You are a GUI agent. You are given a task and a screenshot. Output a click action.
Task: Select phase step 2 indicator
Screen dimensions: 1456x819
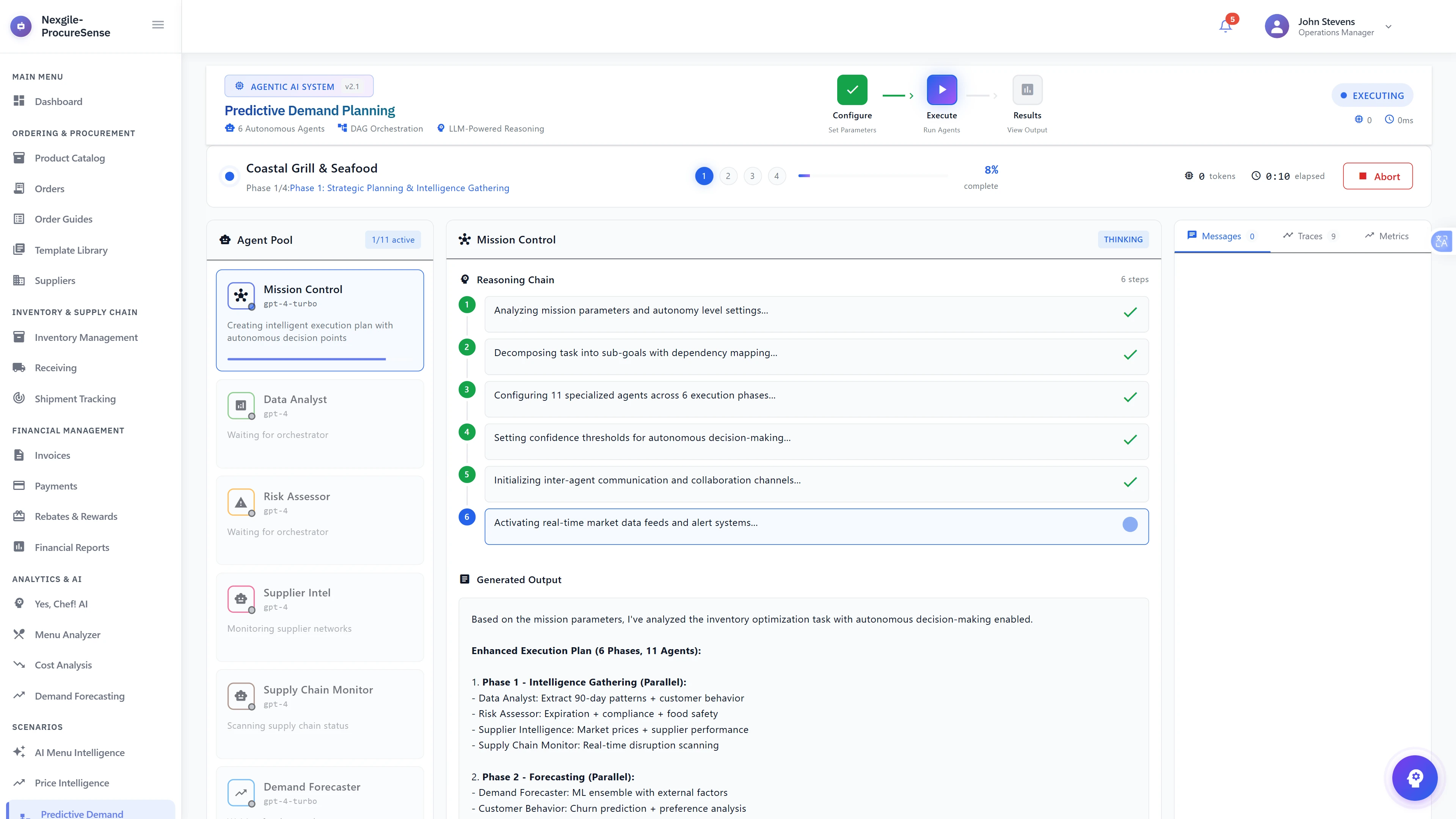[728, 176]
